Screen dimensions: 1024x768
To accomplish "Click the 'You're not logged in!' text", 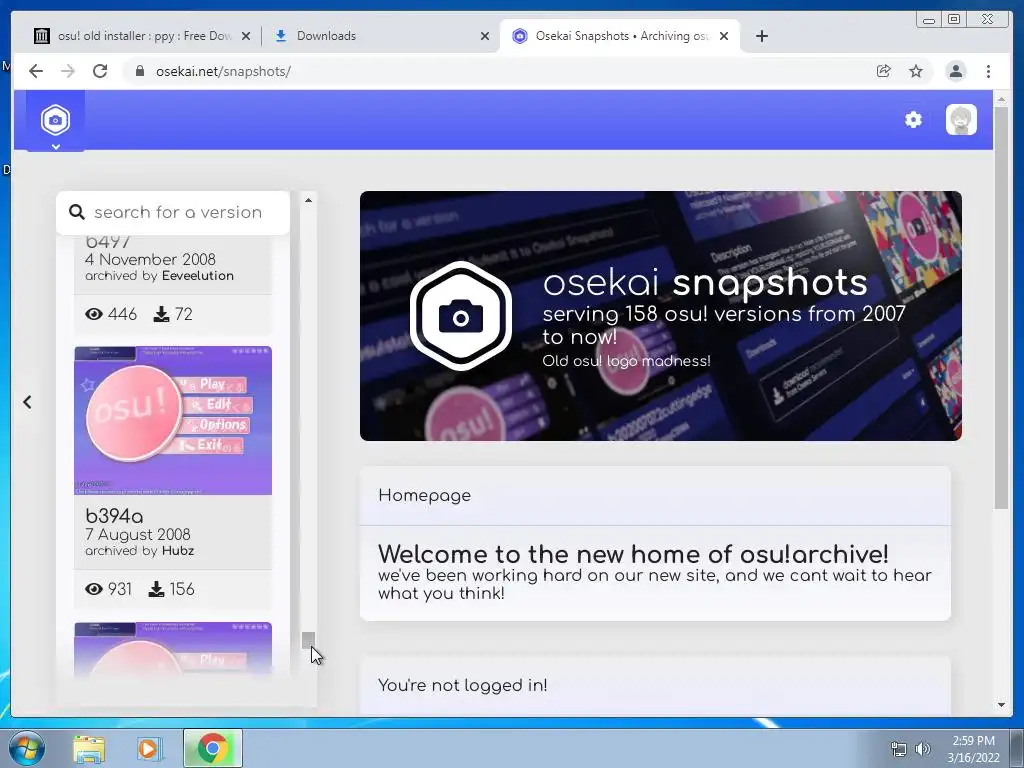I will (x=462, y=685).
